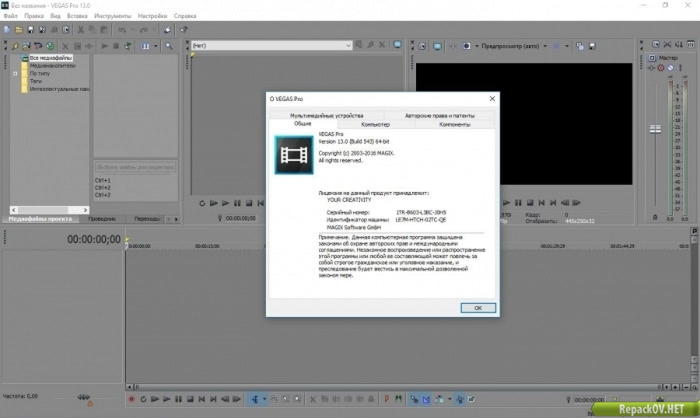This screenshot has width=700, height=418.
Task: Open the Options (Настройки) menu
Action: coord(152,16)
